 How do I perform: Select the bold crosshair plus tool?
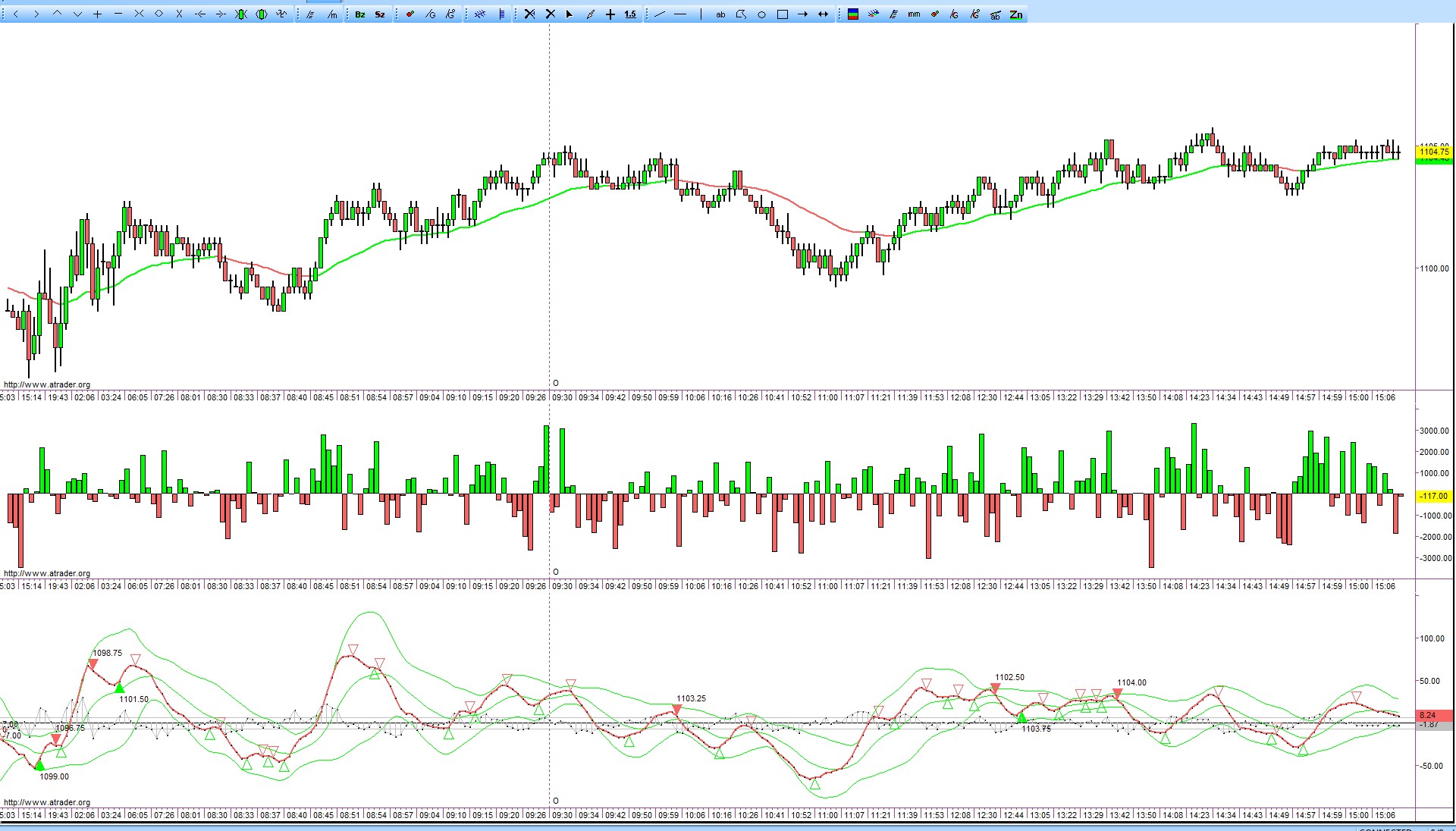click(610, 14)
